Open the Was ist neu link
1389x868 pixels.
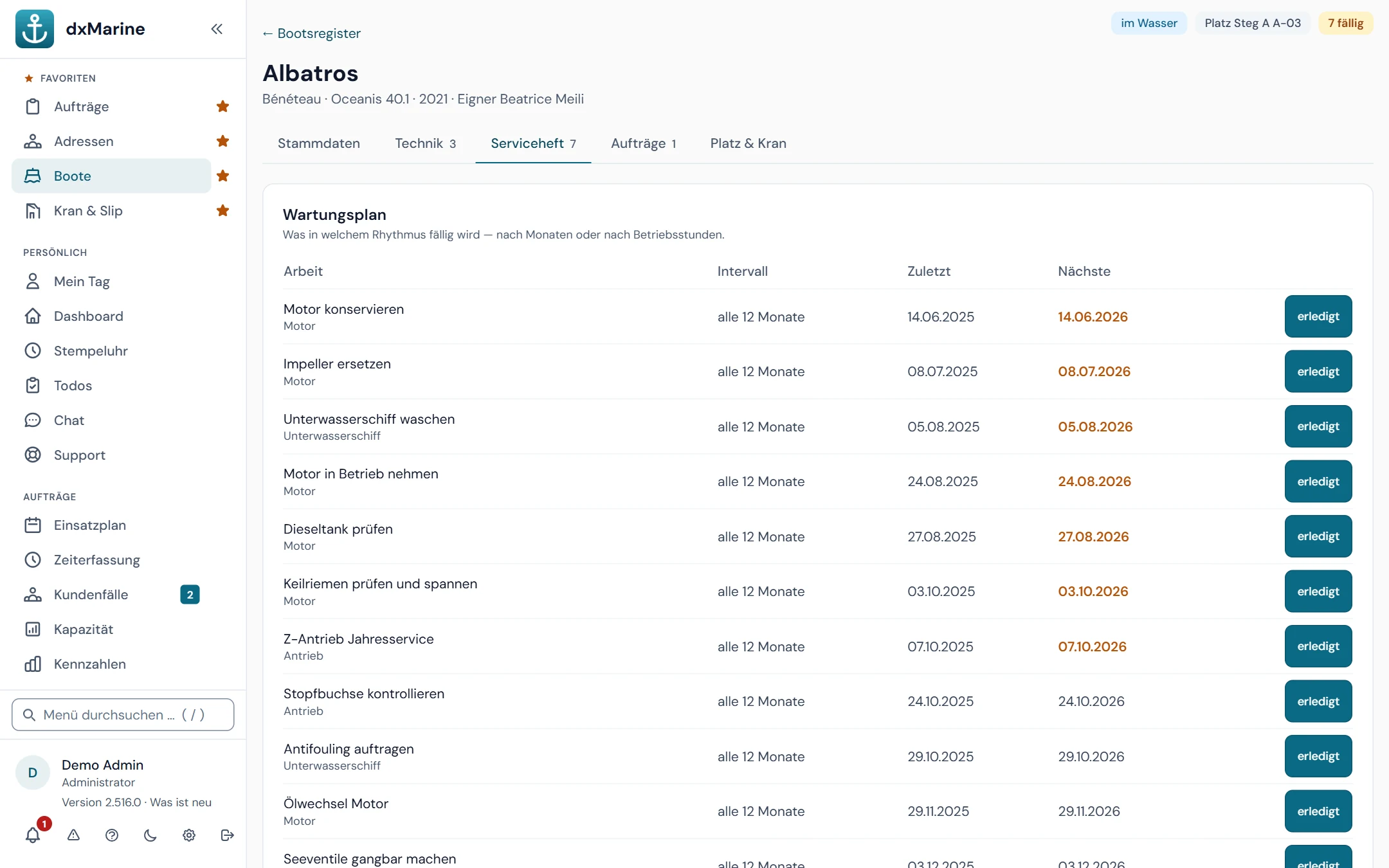tap(181, 802)
